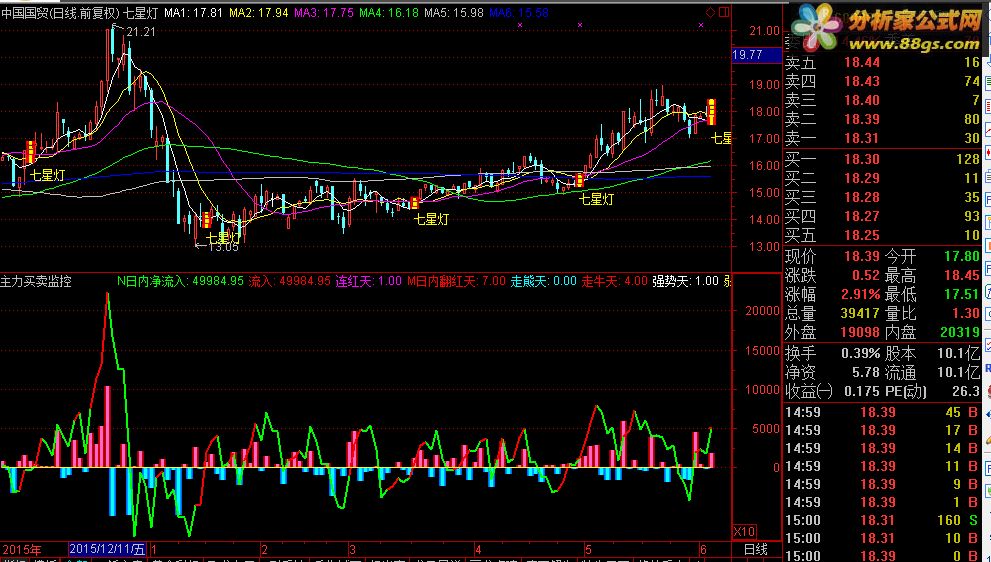Click the 15:00 tick row with 10 B

coord(882,538)
